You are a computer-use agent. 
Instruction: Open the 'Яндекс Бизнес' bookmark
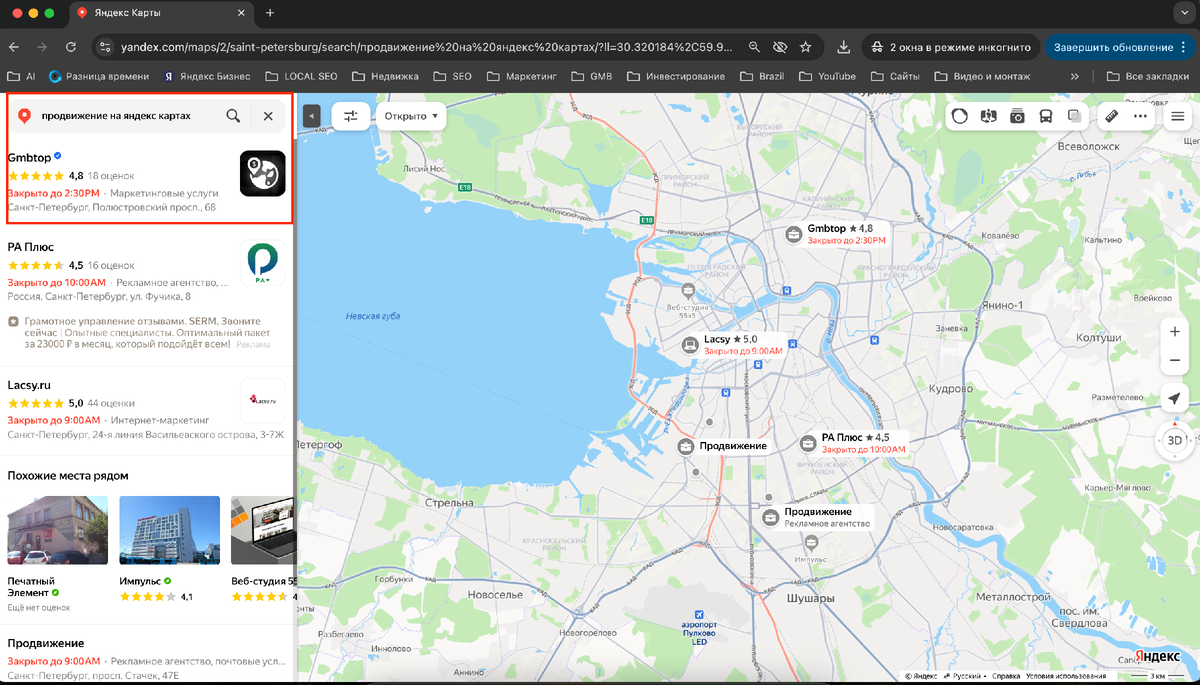(x=207, y=76)
